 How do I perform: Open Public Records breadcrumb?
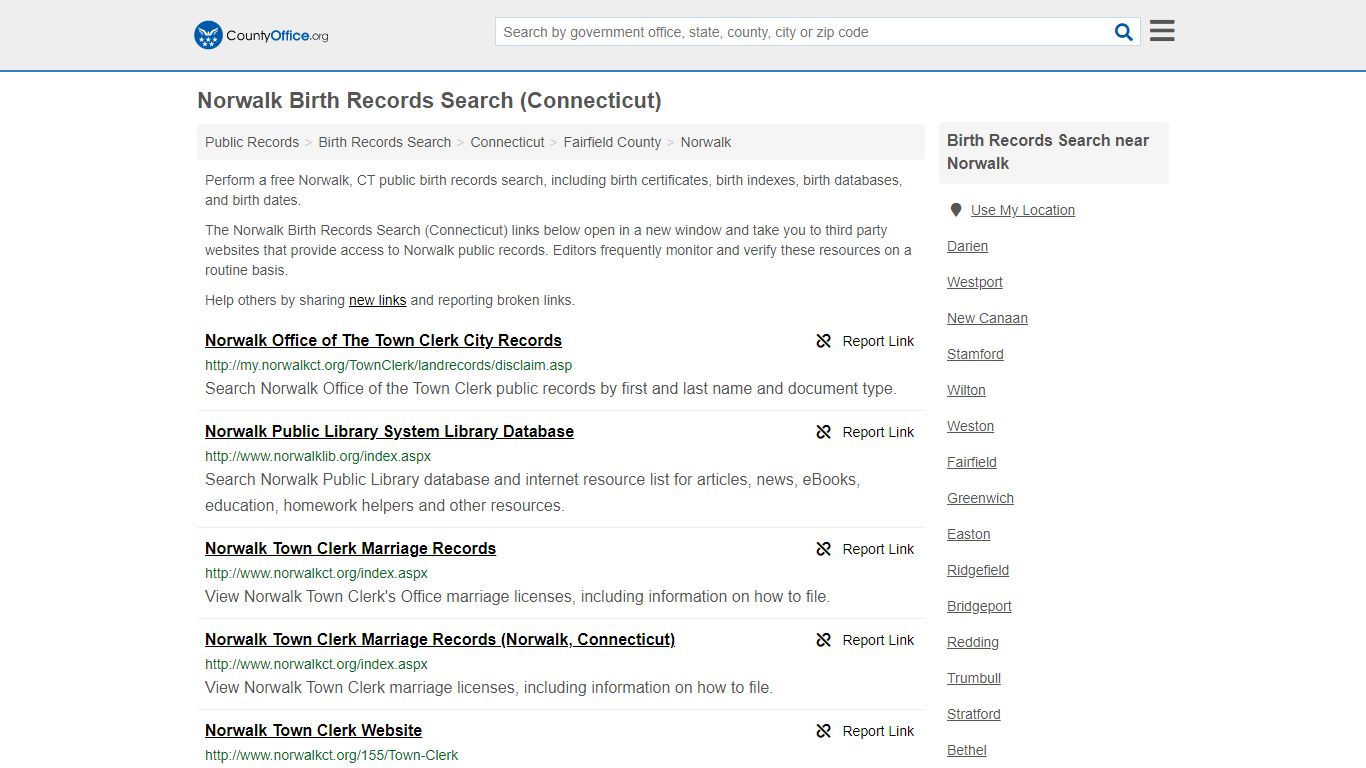point(252,142)
